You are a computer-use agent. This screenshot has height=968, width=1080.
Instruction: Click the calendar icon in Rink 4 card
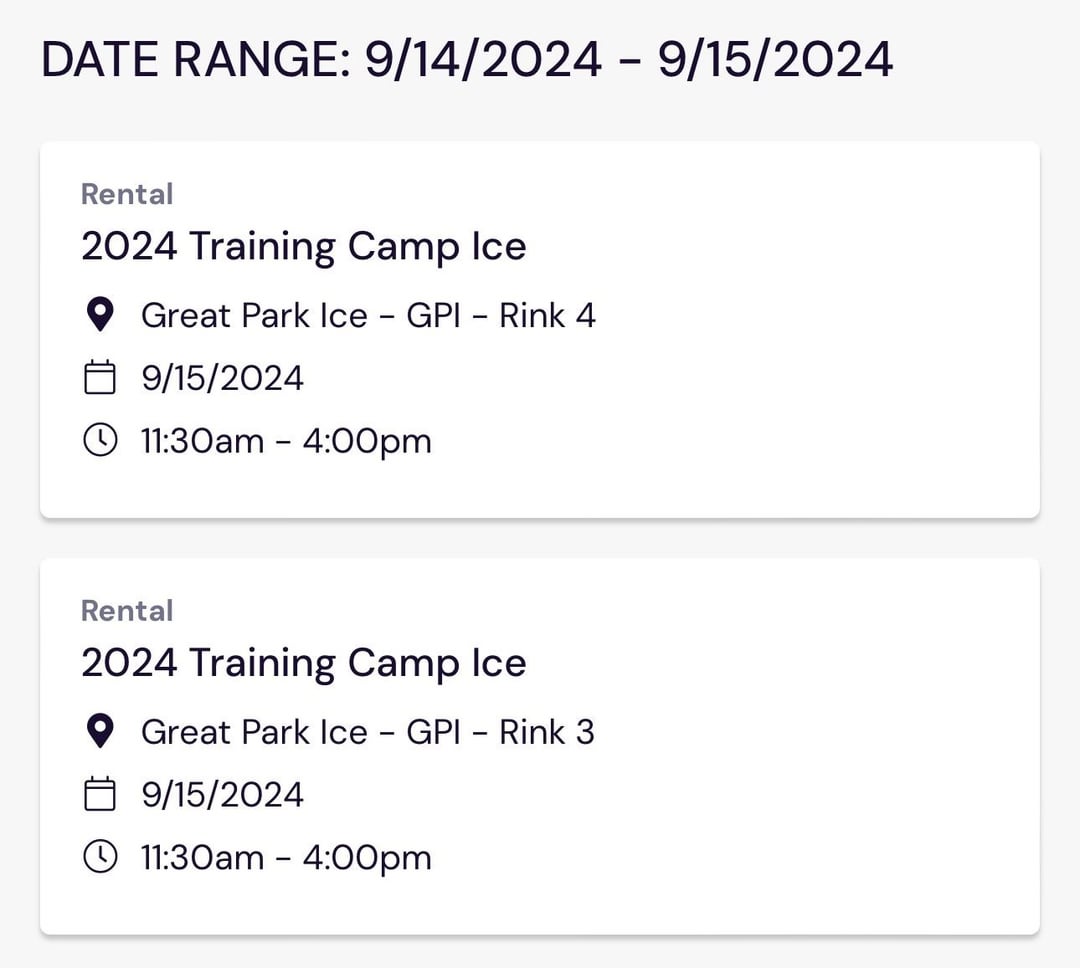click(x=99, y=378)
